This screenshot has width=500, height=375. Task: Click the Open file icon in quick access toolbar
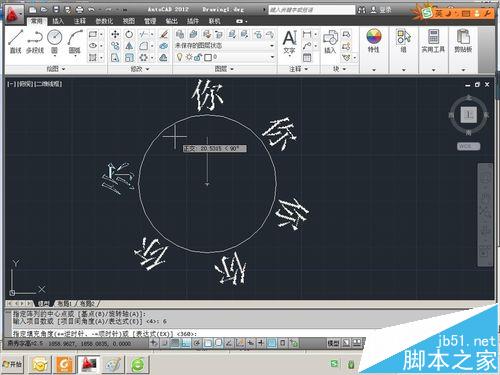click(44, 10)
